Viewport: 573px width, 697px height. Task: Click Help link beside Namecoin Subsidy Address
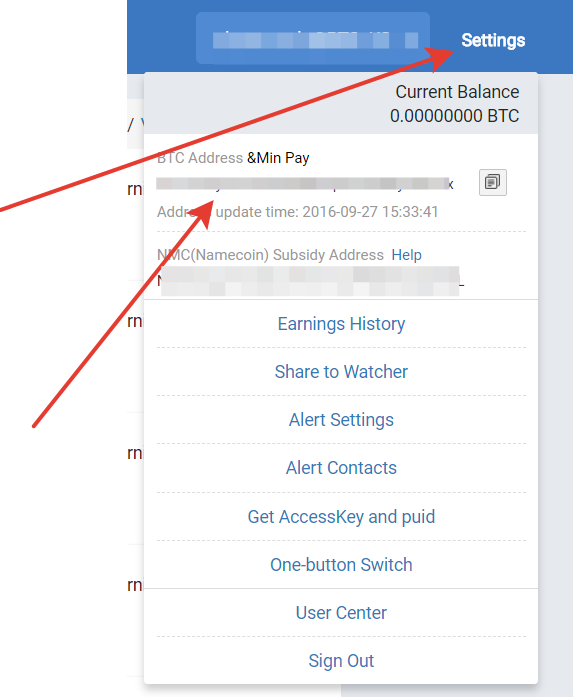[406, 255]
